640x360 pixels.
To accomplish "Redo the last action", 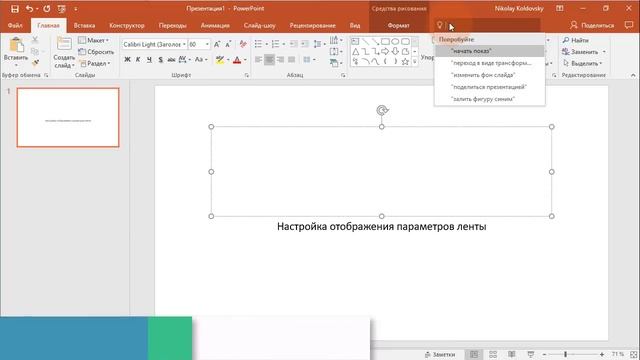I will pos(47,9).
